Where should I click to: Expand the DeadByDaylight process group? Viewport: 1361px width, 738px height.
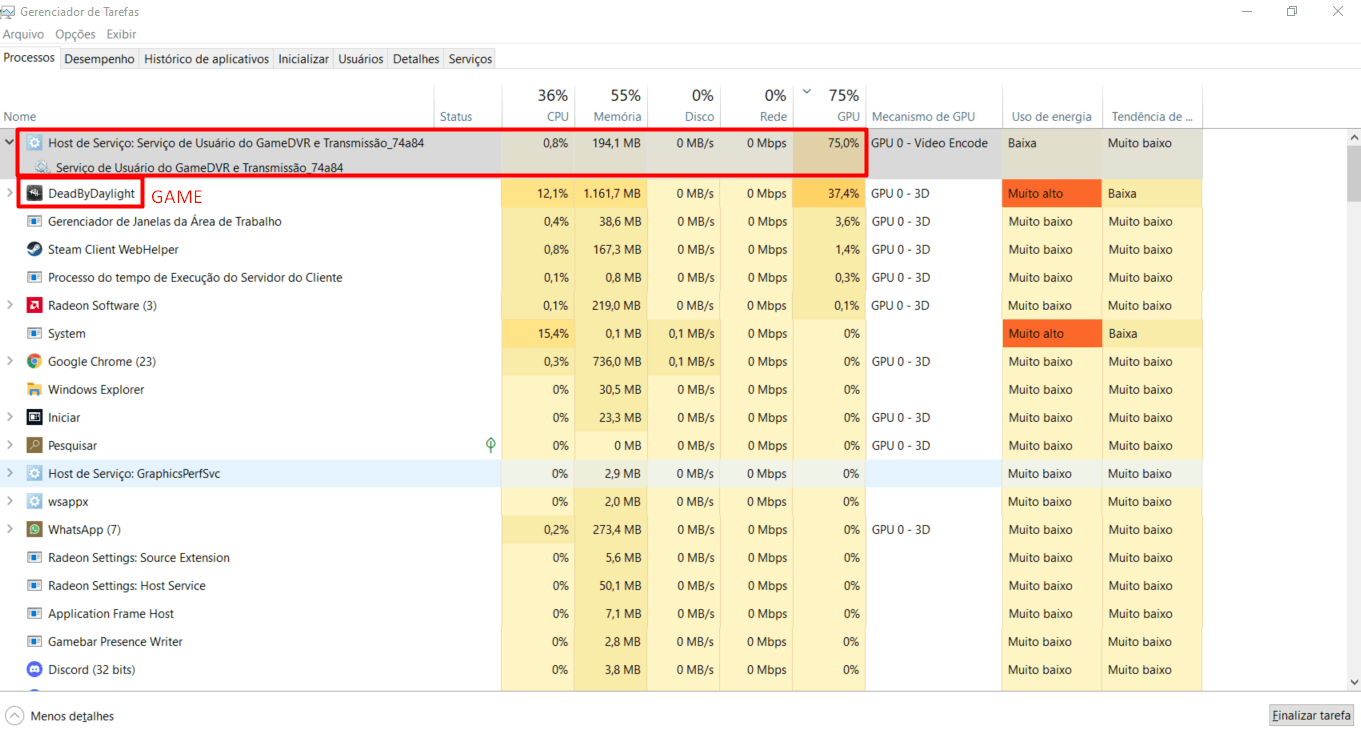point(10,193)
